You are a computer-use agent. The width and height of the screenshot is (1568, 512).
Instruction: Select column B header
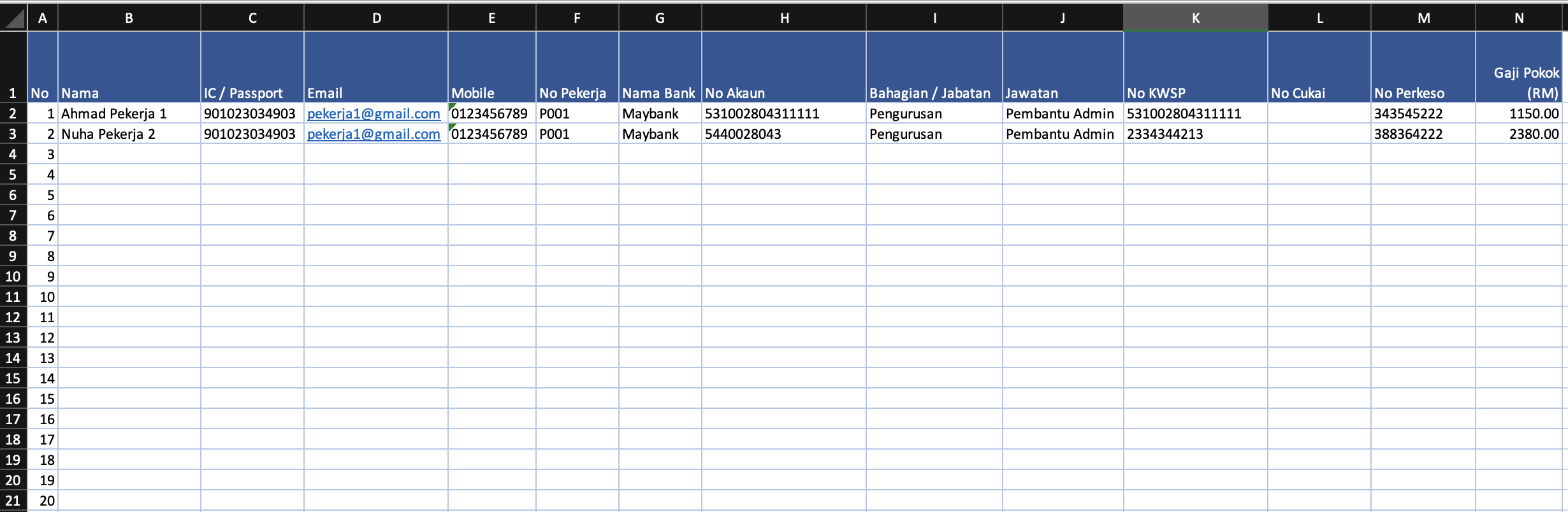[x=129, y=18]
